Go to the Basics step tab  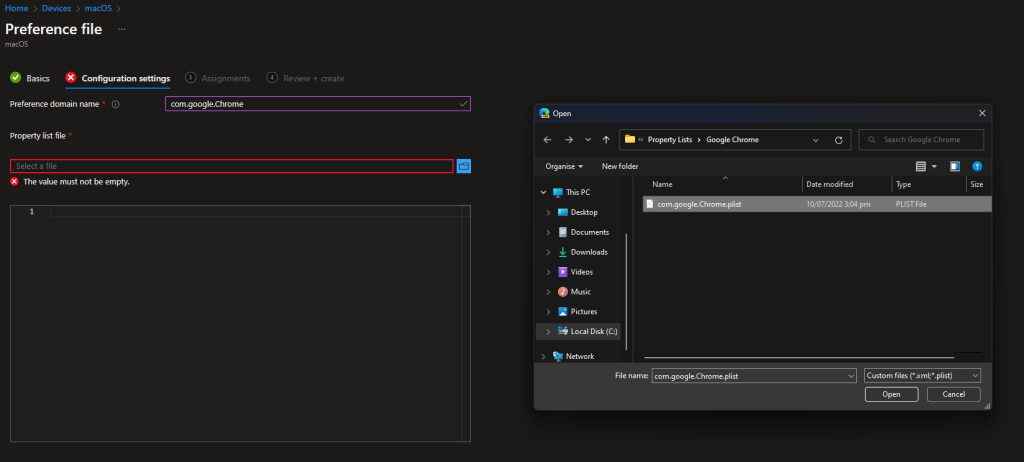[30, 78]
